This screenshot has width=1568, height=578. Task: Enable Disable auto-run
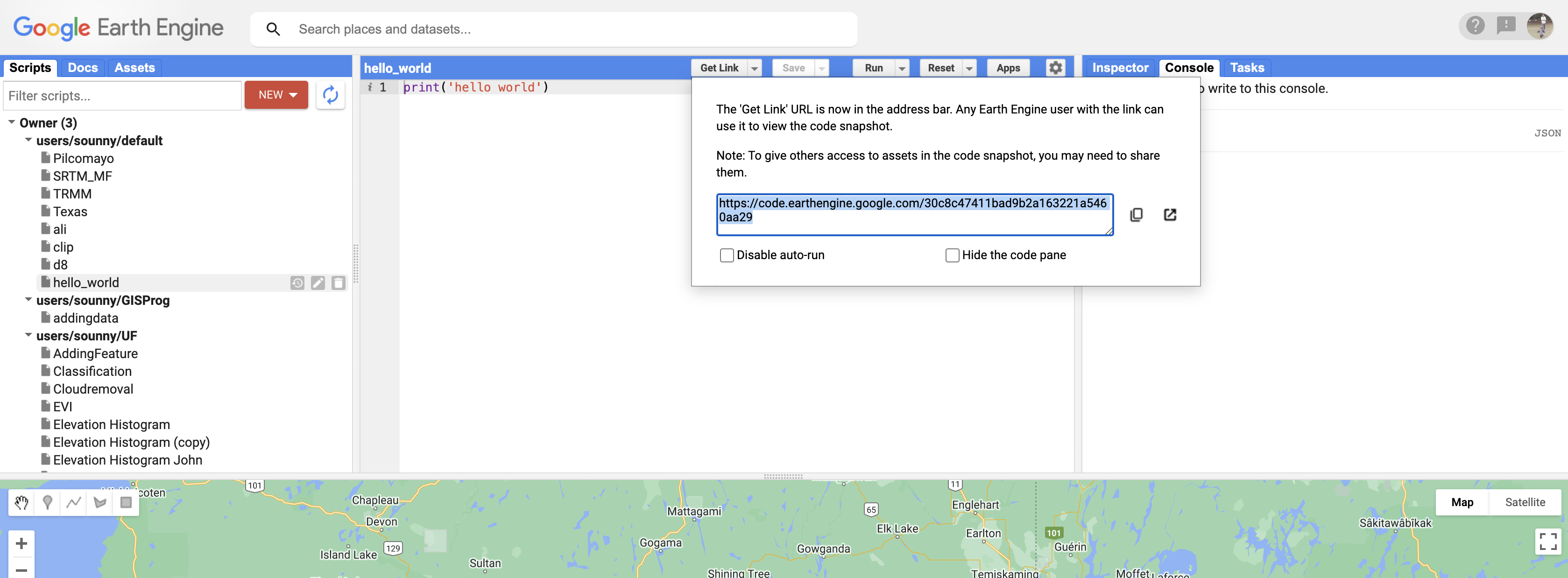727,255
